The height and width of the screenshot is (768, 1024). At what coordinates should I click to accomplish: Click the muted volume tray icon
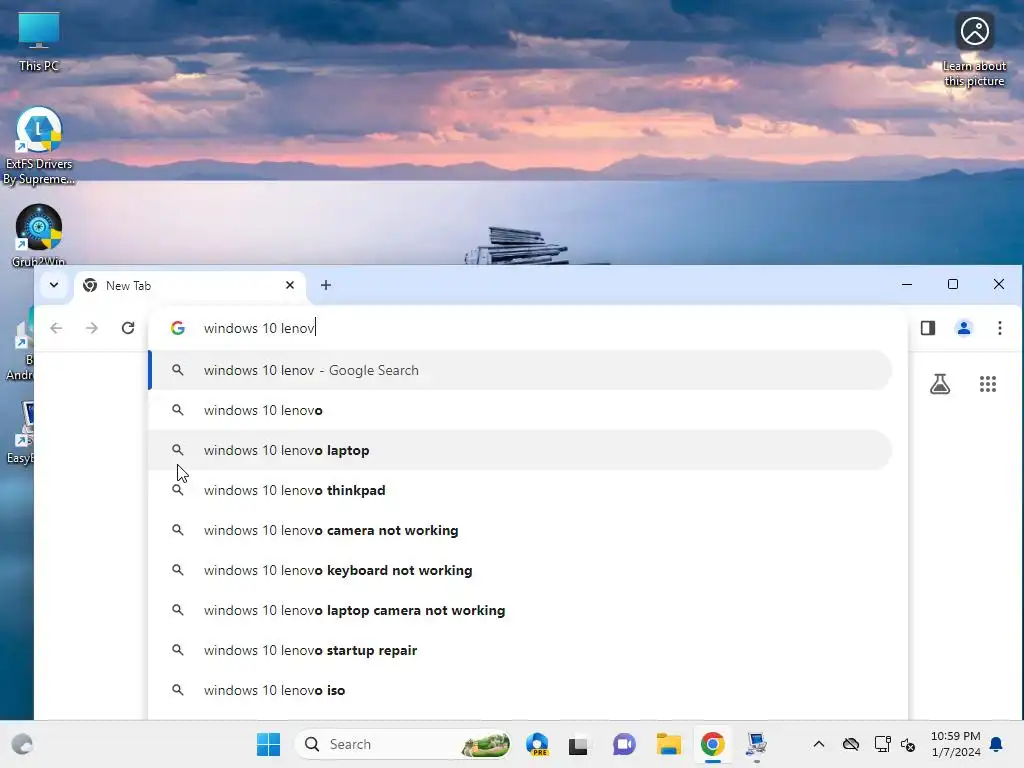(908, 744)
